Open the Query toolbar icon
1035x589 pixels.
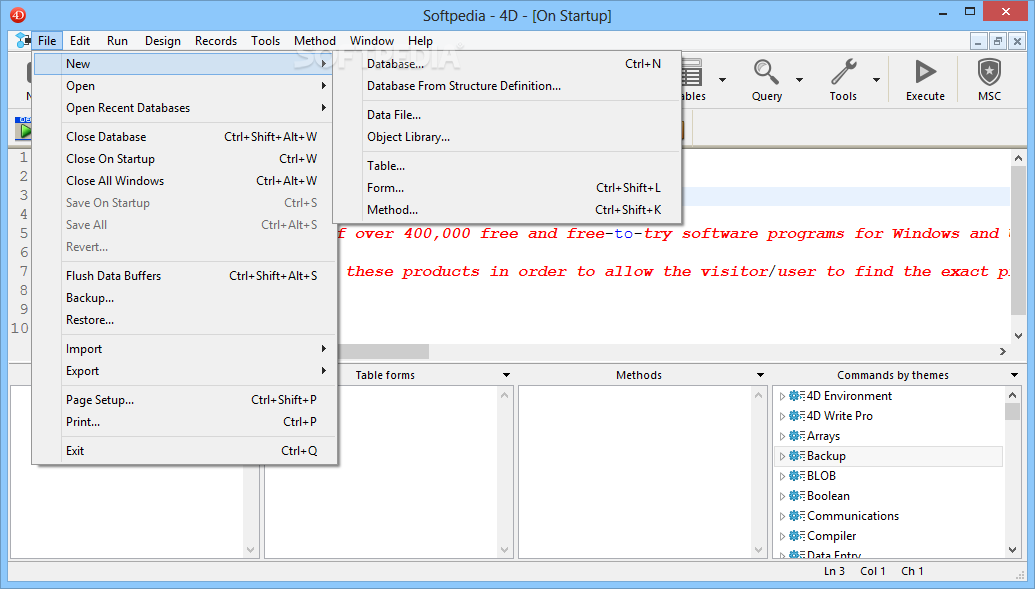(766, 72)
